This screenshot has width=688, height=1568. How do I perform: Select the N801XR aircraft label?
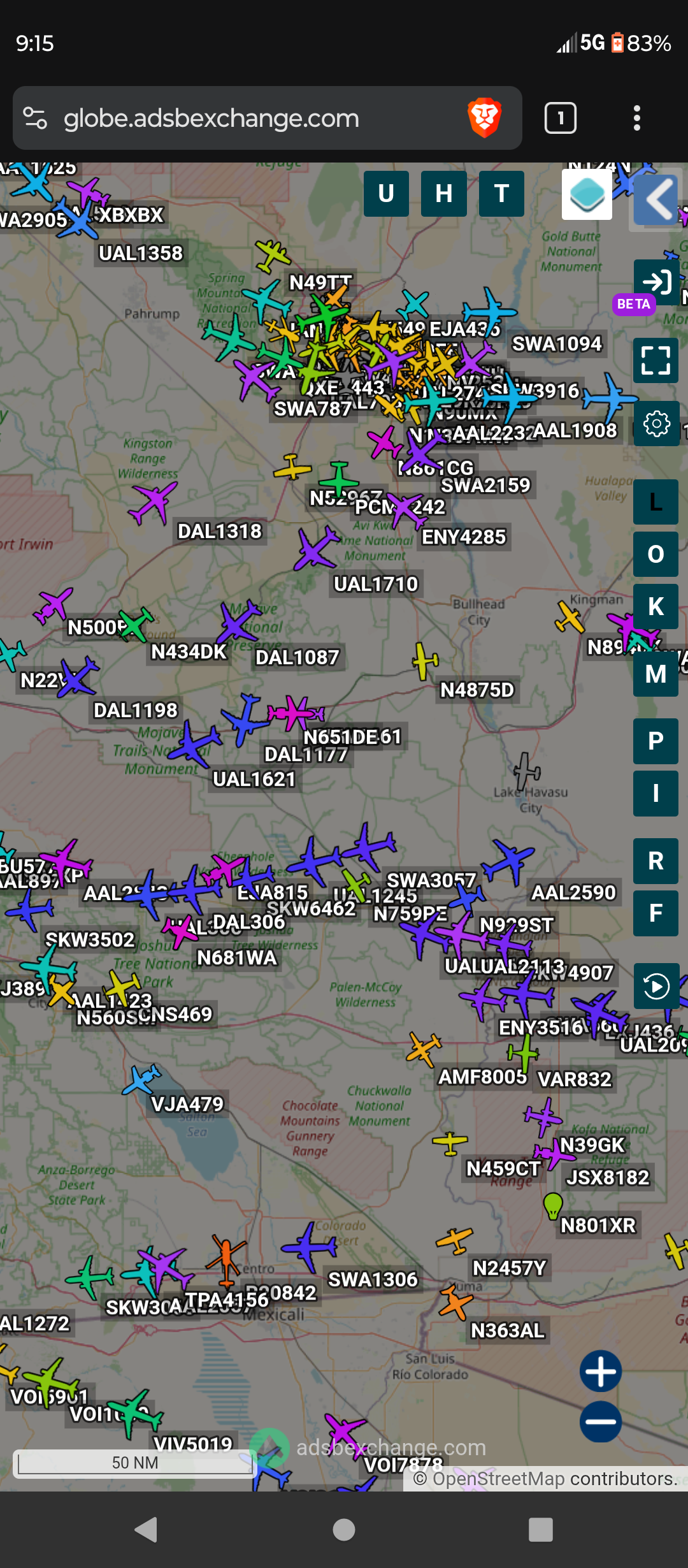click(x=598, y=1225)
